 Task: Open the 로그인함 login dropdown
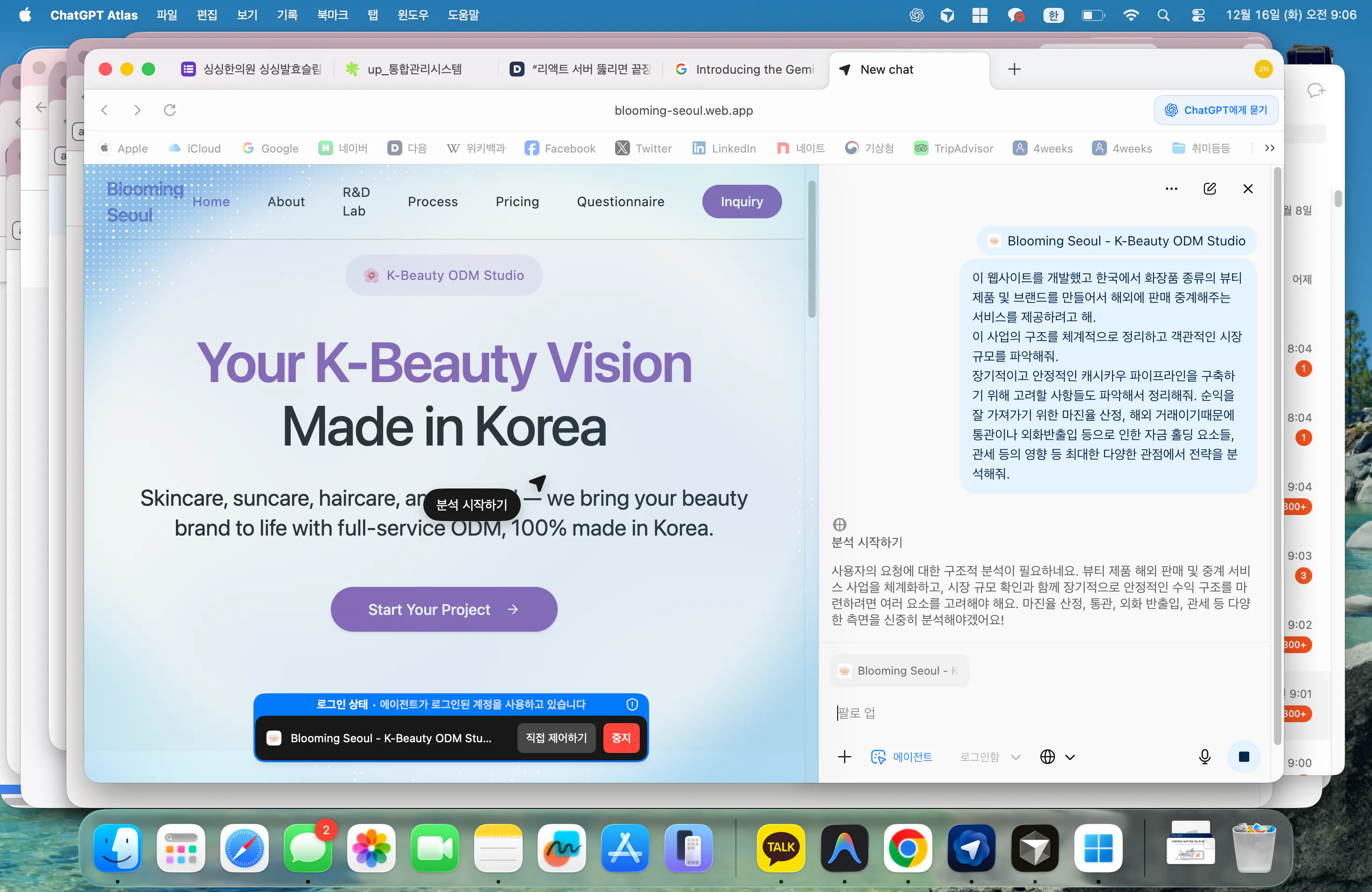click(x=990, y=757)
